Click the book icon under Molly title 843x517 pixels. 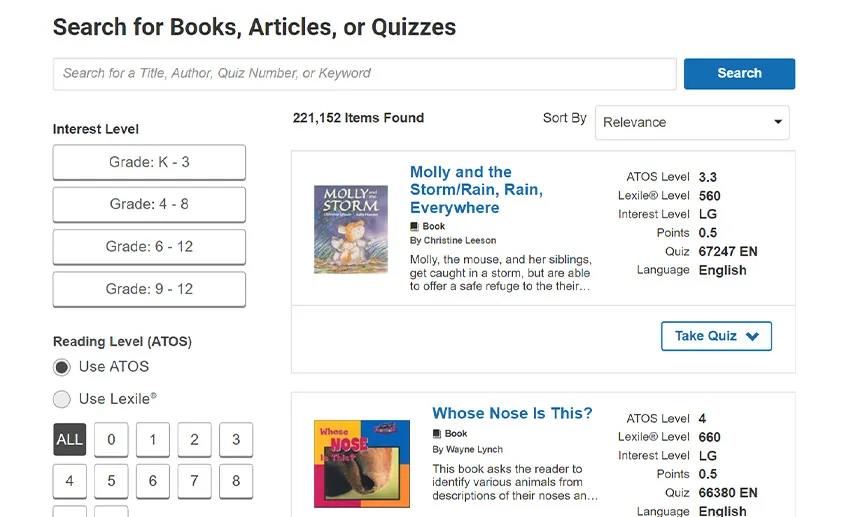coord(414,227)
